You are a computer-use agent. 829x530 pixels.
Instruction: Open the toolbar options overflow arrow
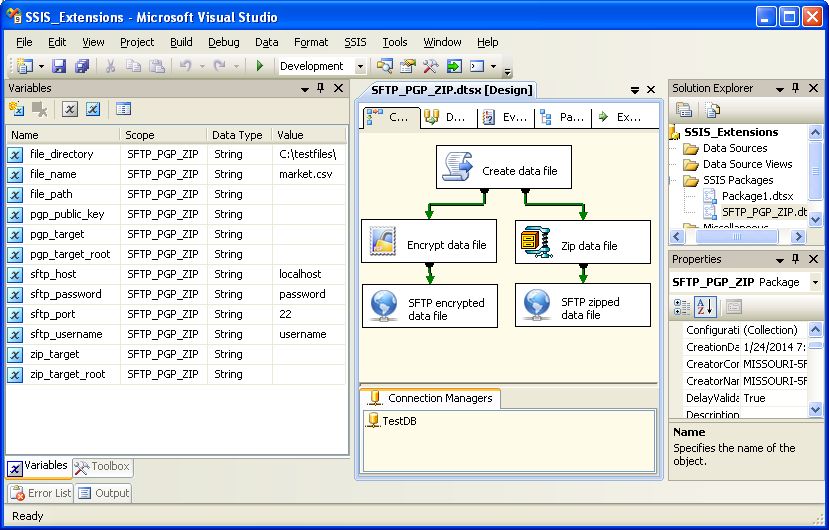point(508,70)
